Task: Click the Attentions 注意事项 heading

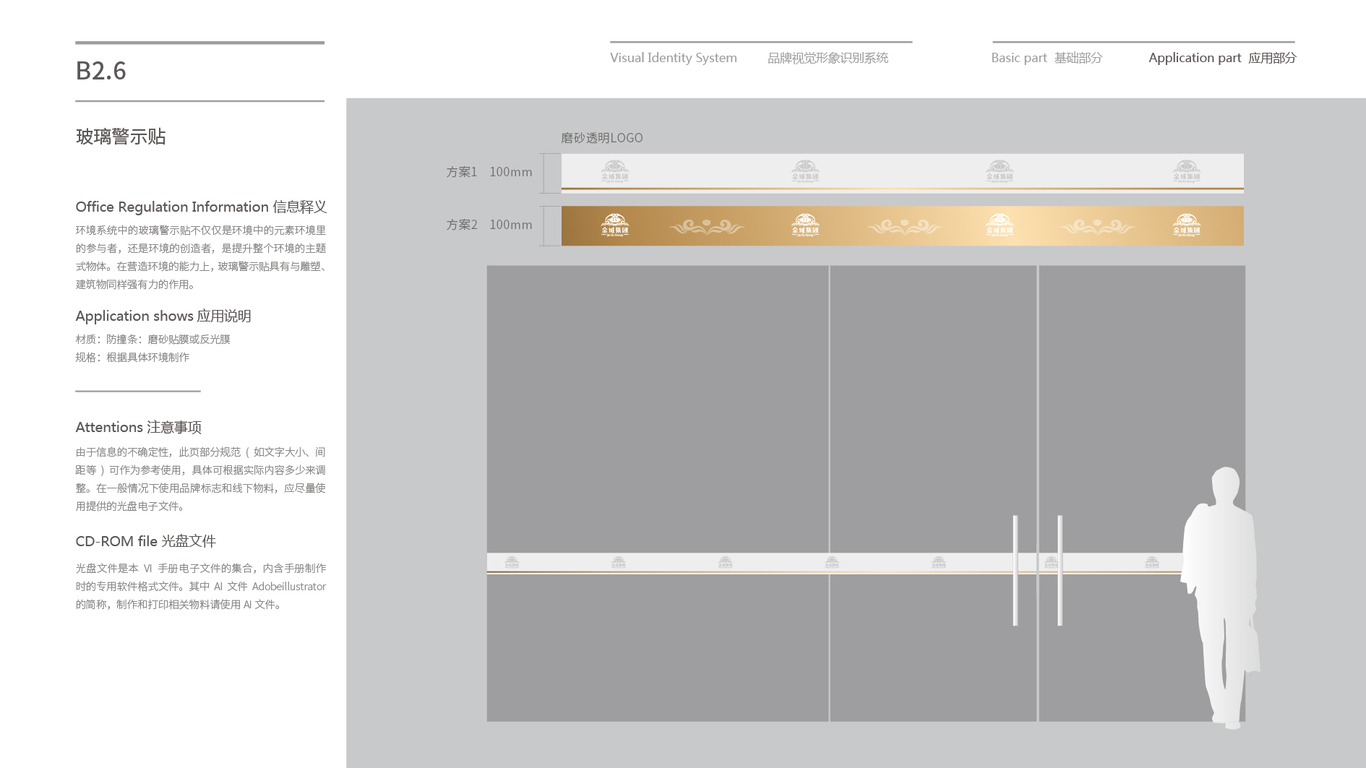Action: [x=138, y=427]
